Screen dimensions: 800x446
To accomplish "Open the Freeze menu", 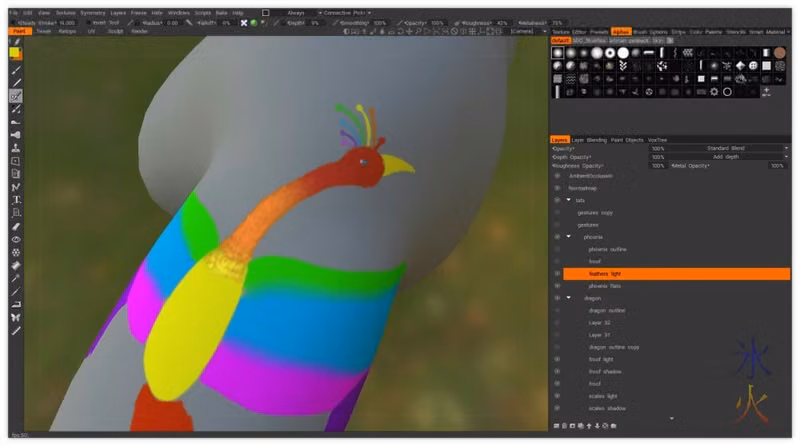I will 138,13.
